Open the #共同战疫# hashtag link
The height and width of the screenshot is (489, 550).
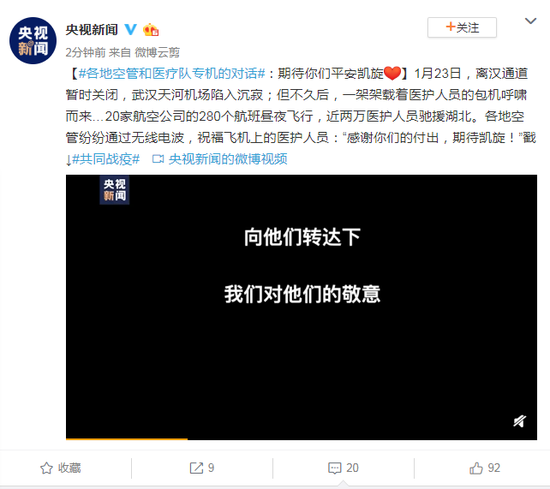[x=106, y=159]
